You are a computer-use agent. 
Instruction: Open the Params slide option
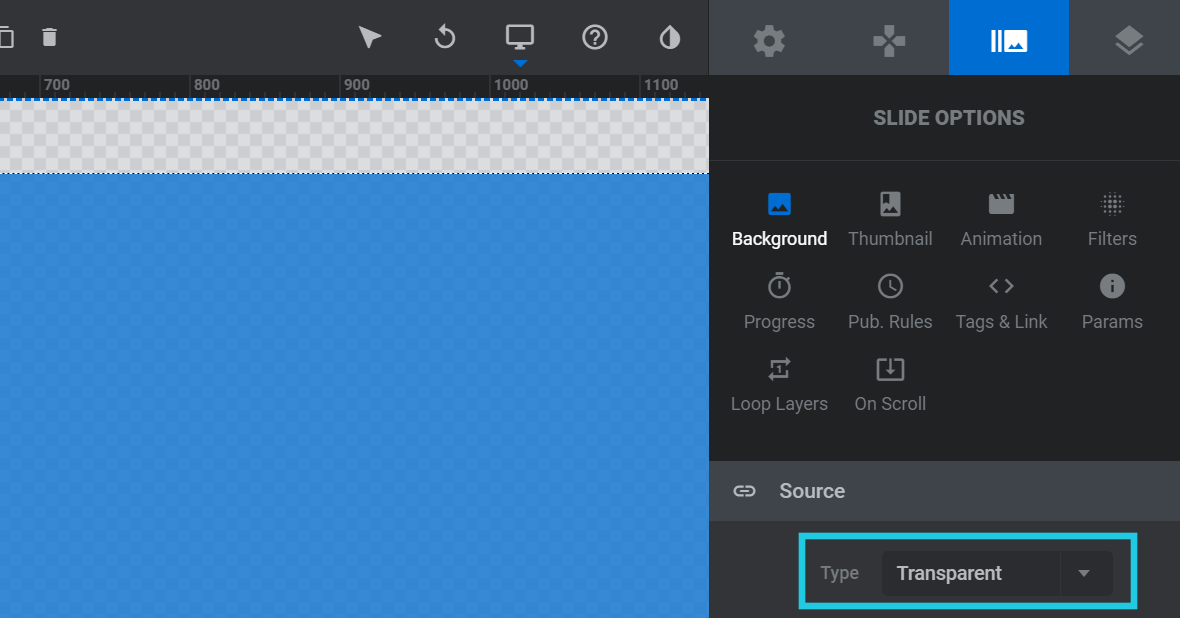1112,302
